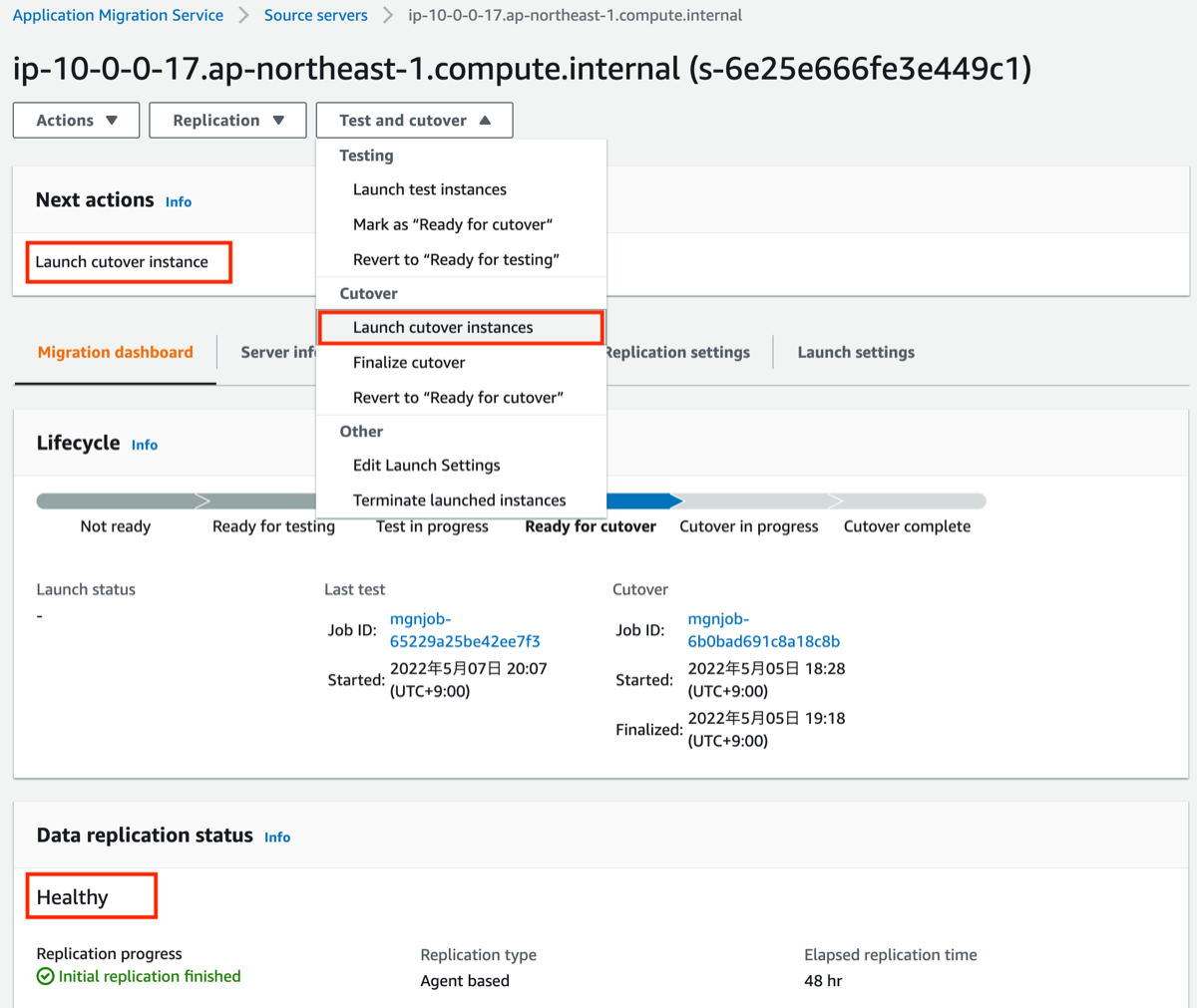Click Info link beside Data replication status
This screenshot has height=1008, width=1197.
(277, 837)
